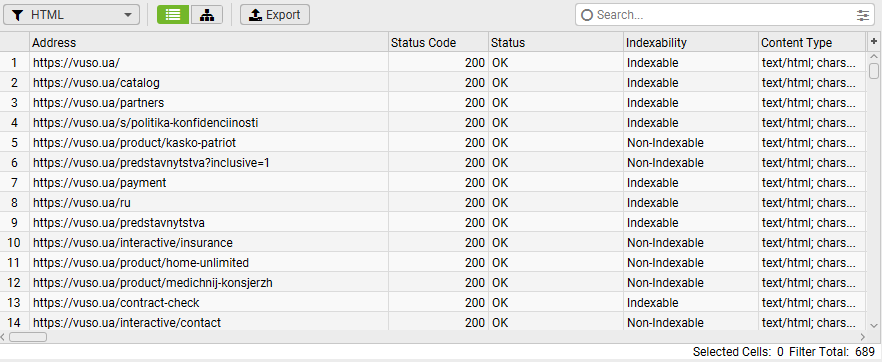Add column using the plus icon
Viewport: 882px width, 362px height.
tap(874, 42)
